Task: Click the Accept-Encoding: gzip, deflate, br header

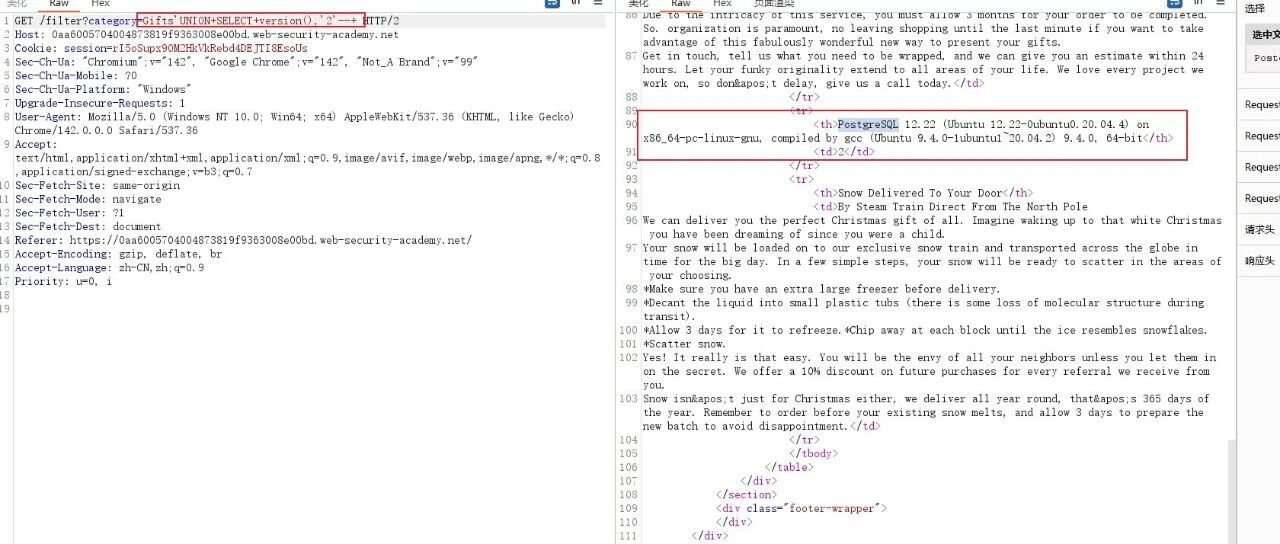Action: (119, 254)
